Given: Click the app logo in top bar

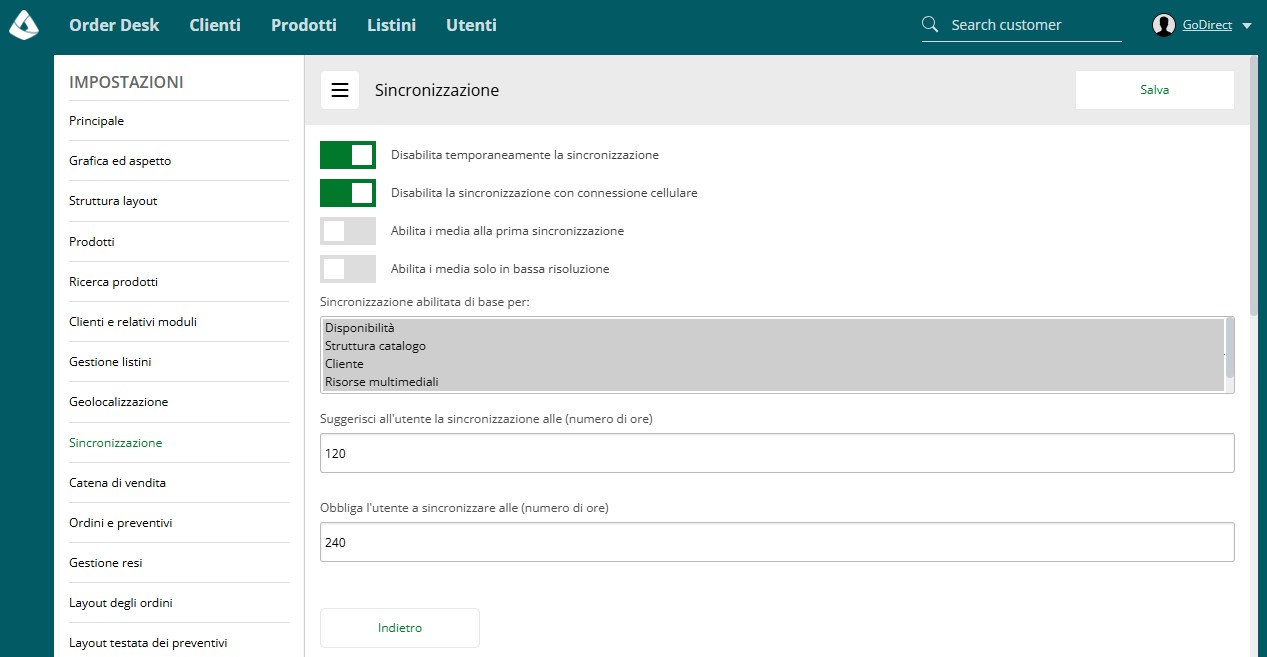Looking at the screenshot, I should (x=24, y=25).
